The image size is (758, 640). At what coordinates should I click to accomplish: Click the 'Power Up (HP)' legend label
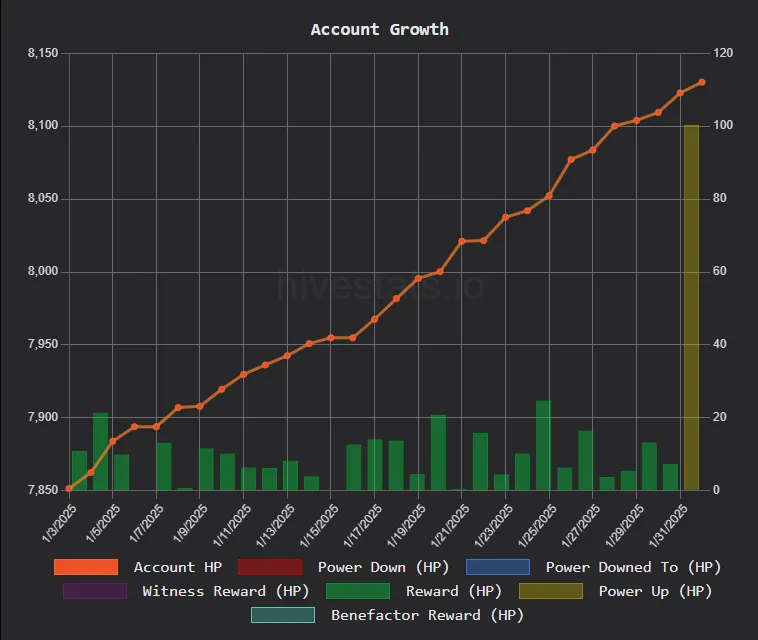coord(655,591)
